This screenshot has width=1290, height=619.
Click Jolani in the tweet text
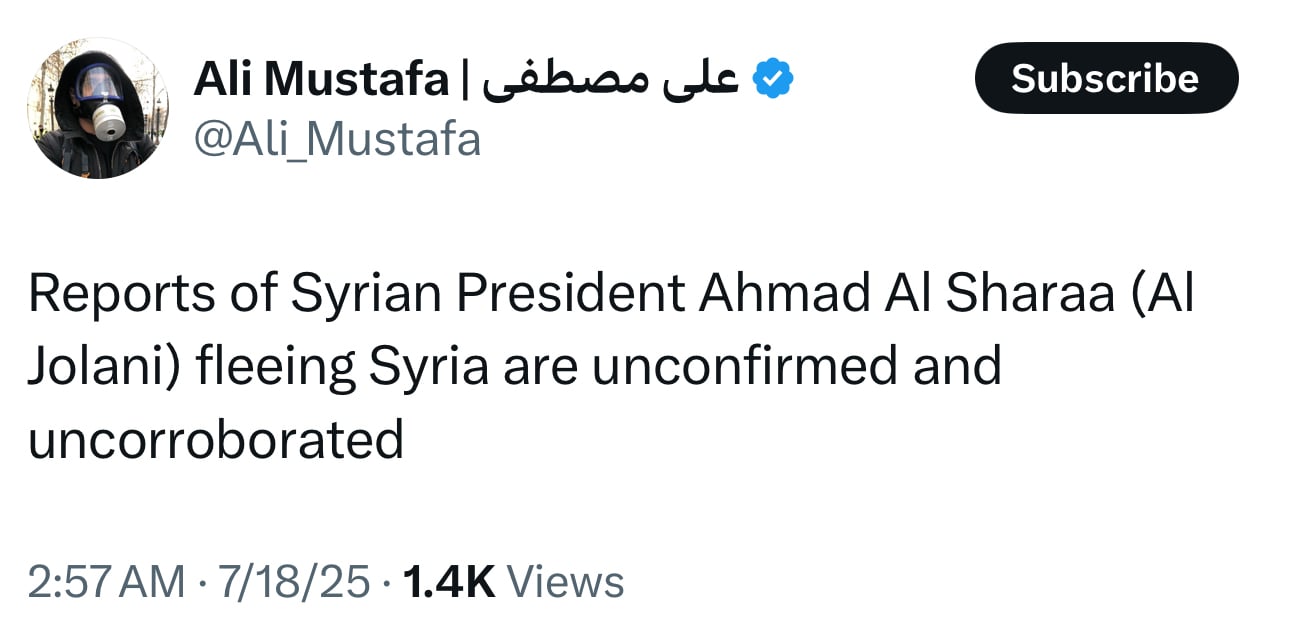click(95, 367)
